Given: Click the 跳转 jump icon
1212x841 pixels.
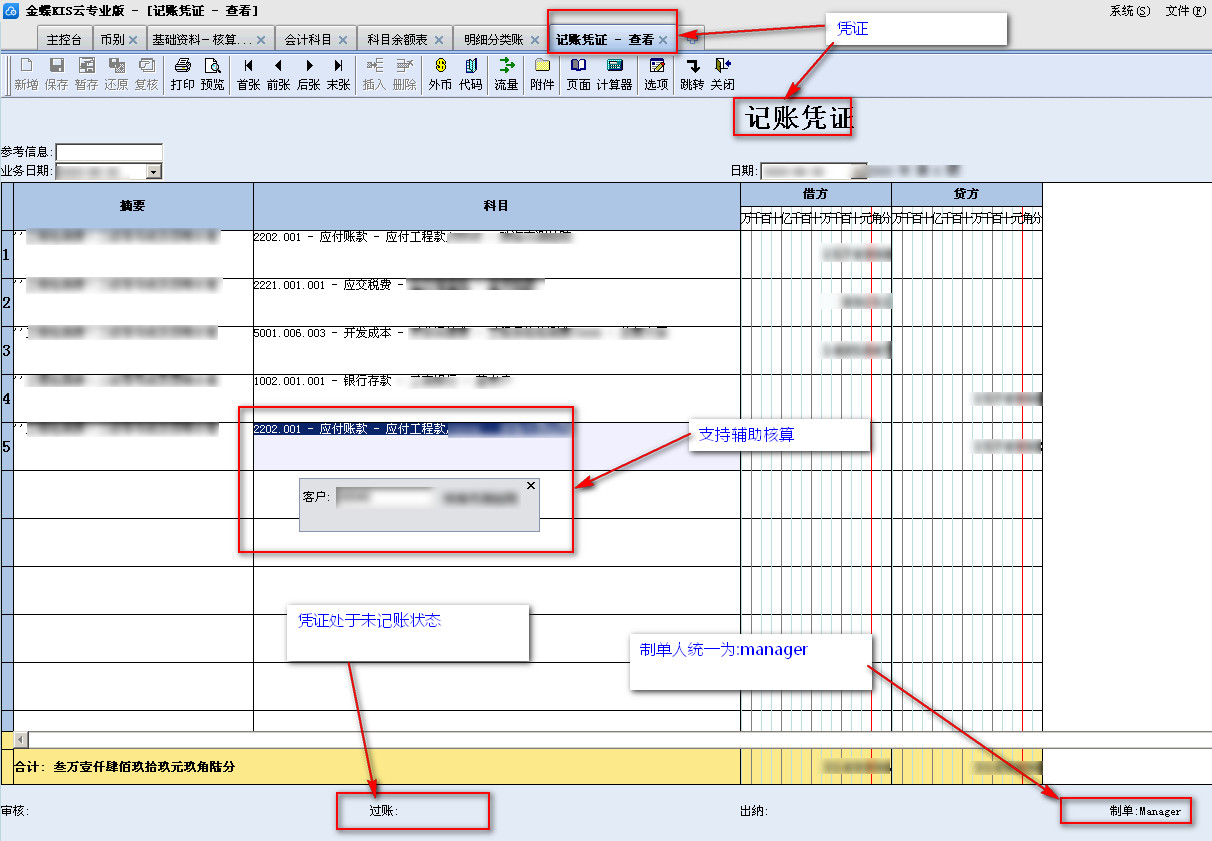Looking at the screenshot, I should (692, 74).
